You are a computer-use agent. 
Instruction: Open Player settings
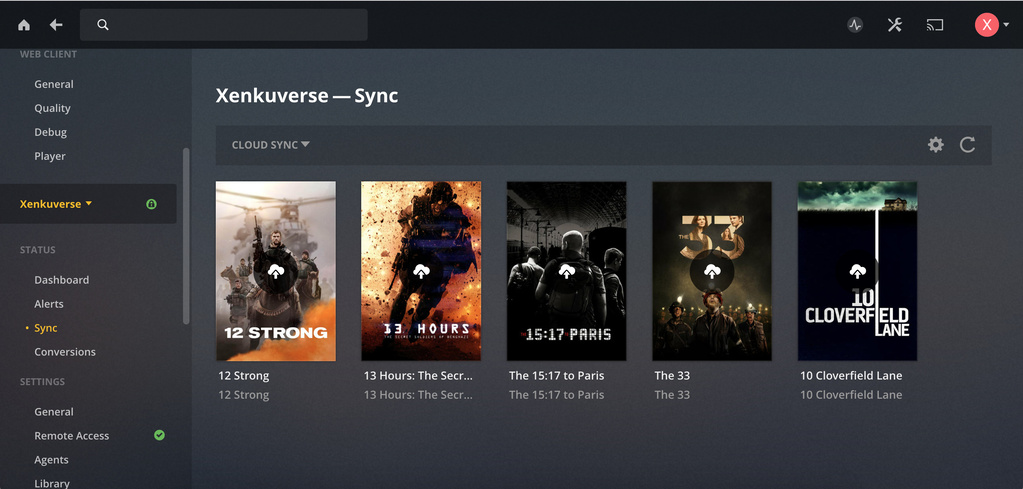point(50,156)
